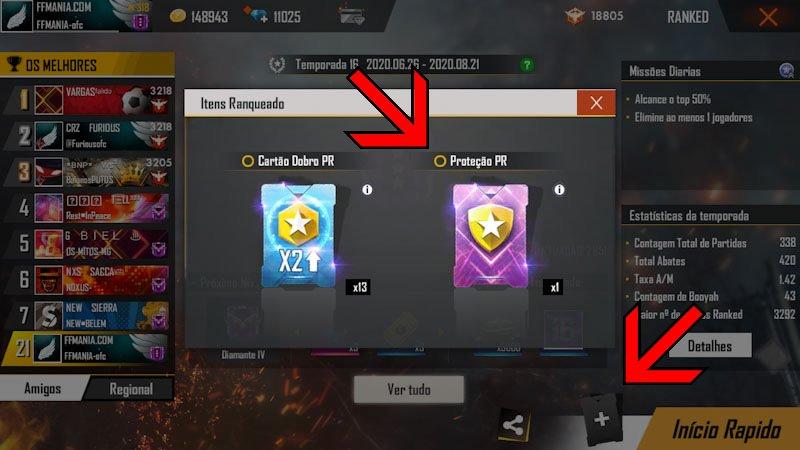800x450 pixels.
Task: Start match with Início Rápido
Action: click(727, 430)
